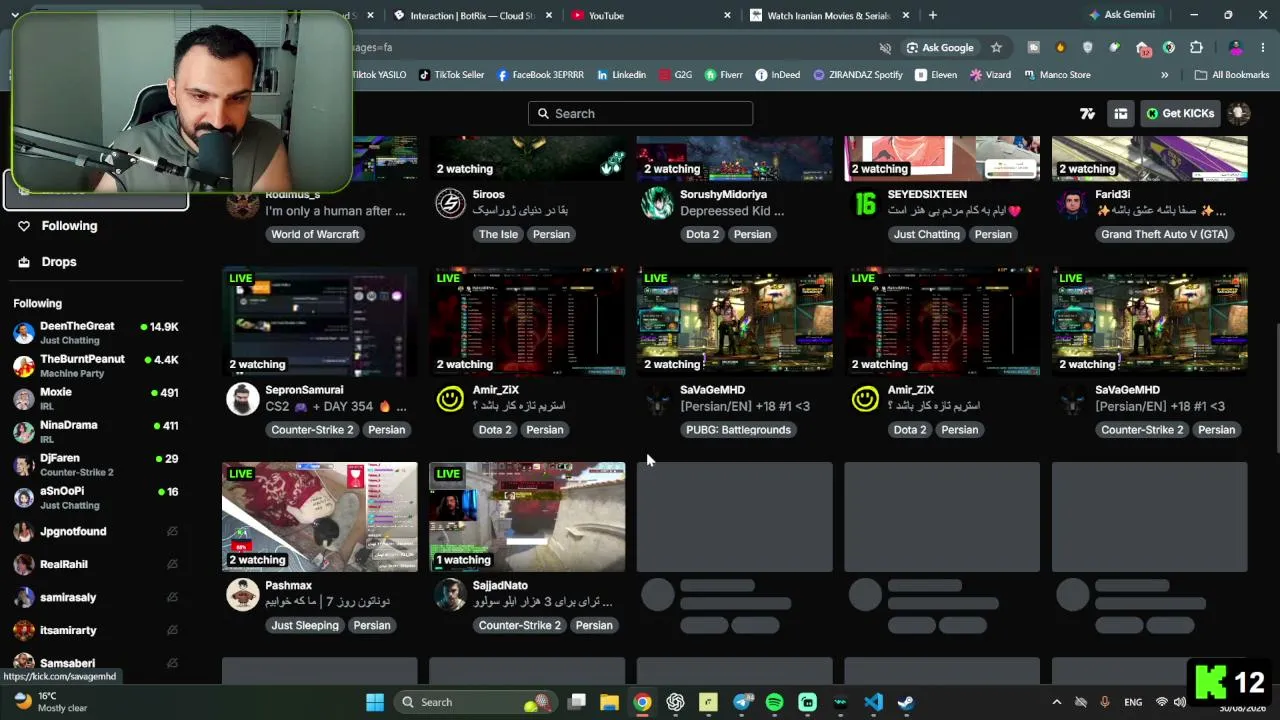1280x720 pixels.
Task: Click the Windows taskbar Search box
Action: [x=475, y=702]
